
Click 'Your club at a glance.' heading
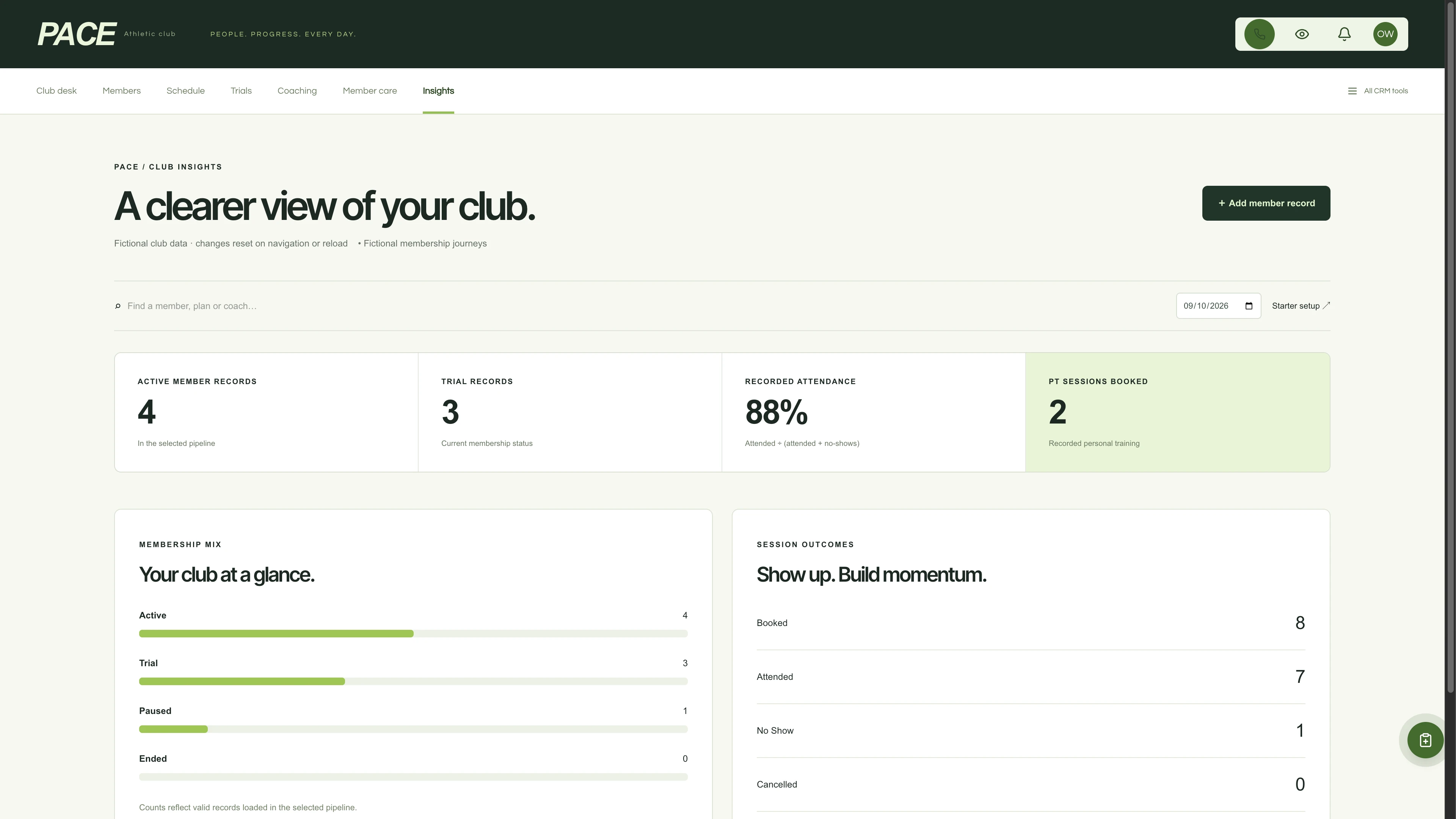point(226,574)
